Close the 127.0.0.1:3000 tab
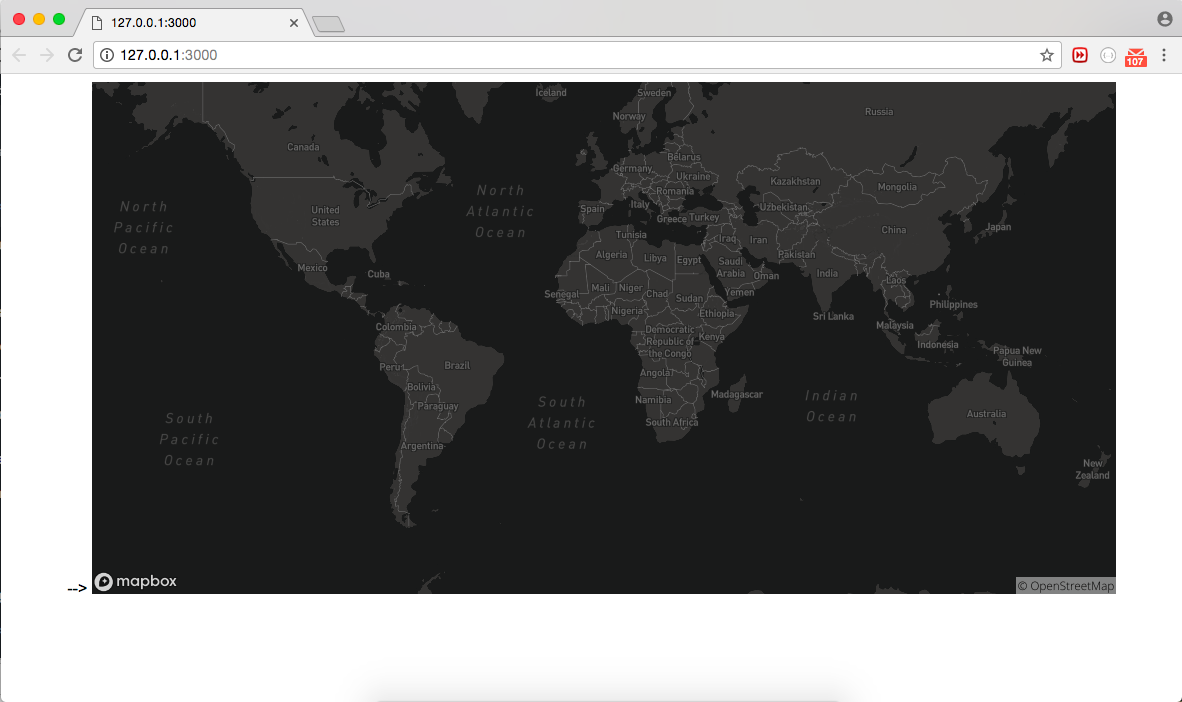This screenshot has width=1182, height=702. tap(294, 22)
